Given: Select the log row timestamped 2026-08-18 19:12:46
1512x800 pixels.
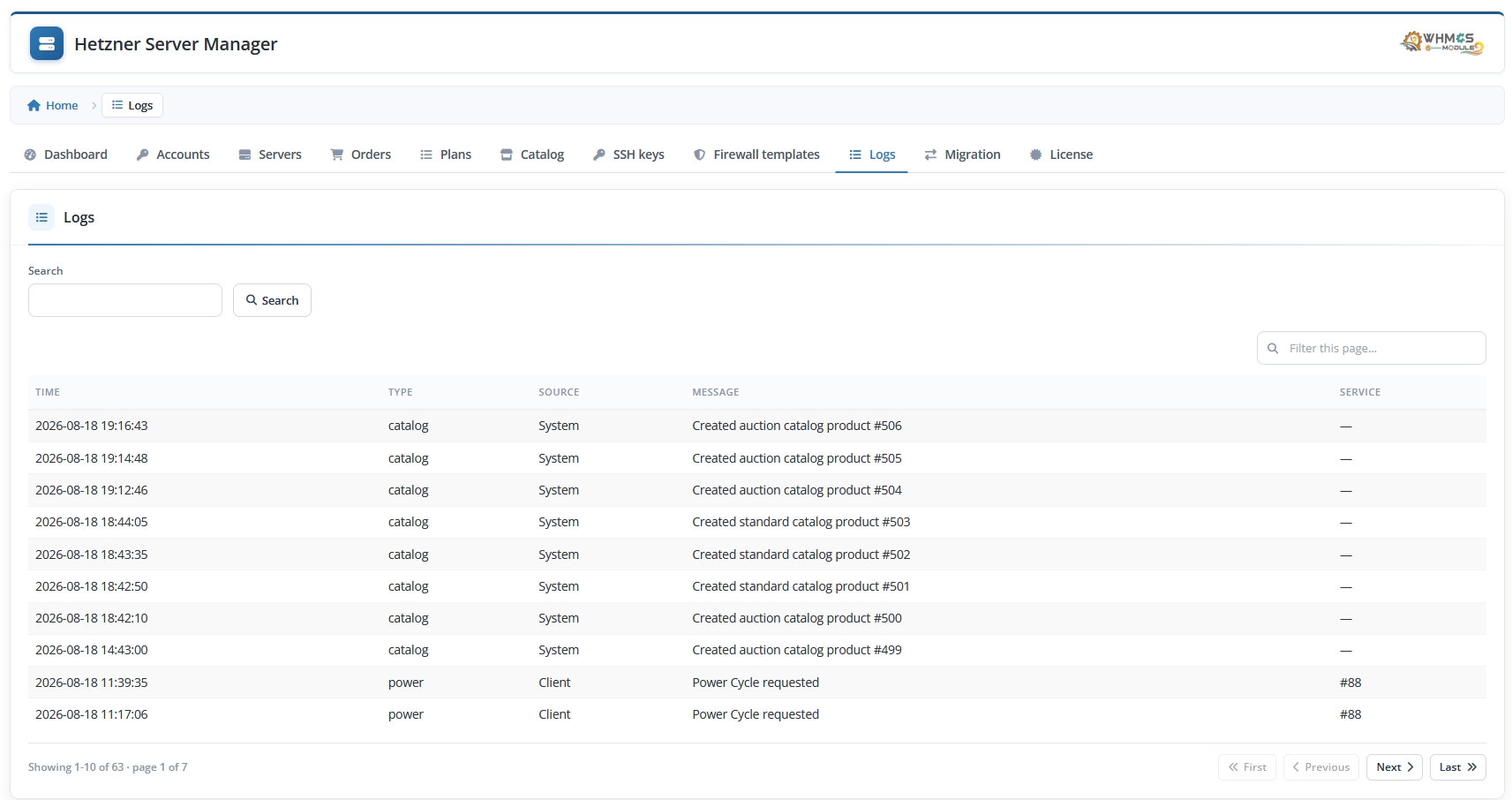Looking at the screenshot, I should point(757,490).
